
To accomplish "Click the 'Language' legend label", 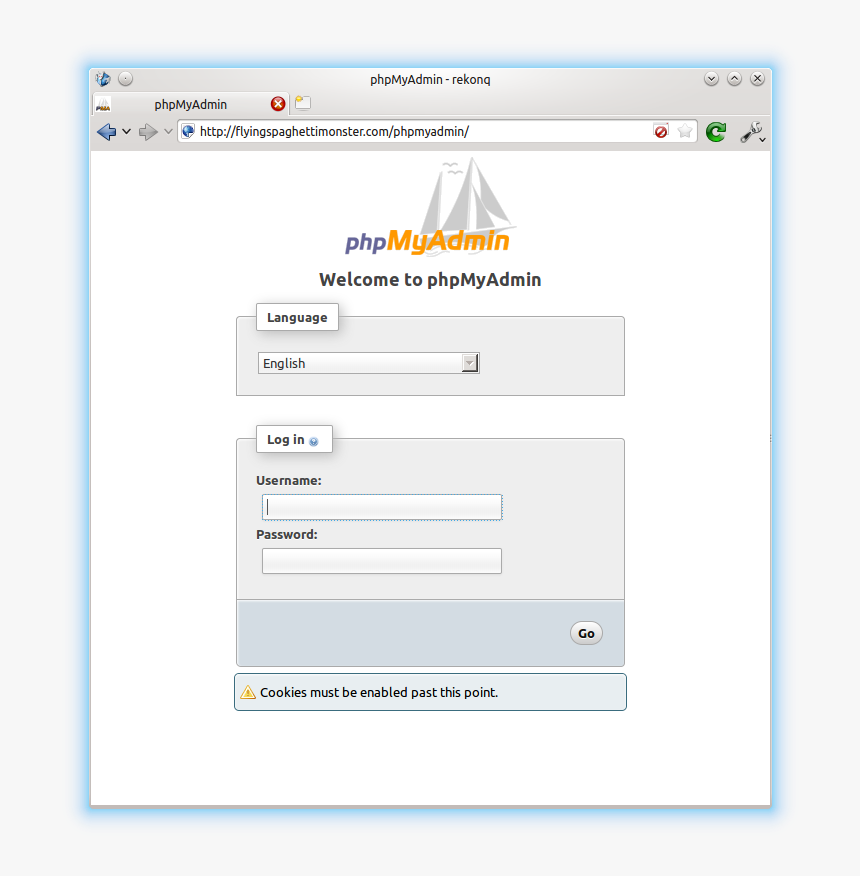I will point(297,317).
